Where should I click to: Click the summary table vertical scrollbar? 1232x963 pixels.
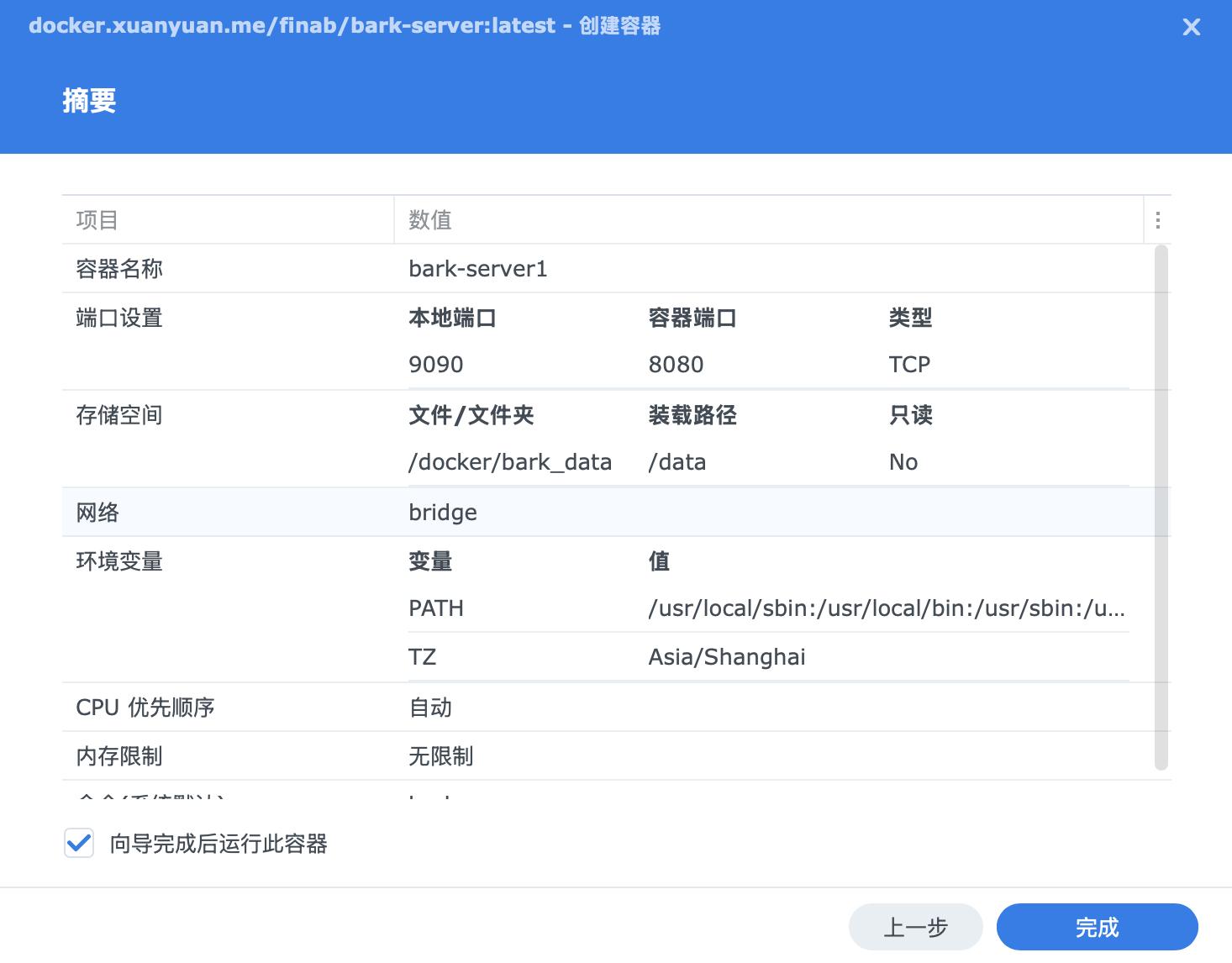click(1161, 507)
